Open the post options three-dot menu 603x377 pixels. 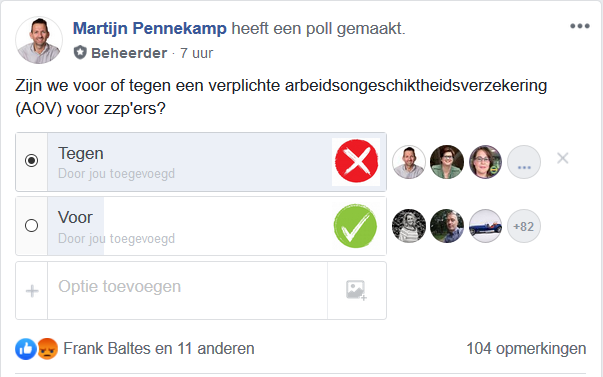tap(580, 26)
